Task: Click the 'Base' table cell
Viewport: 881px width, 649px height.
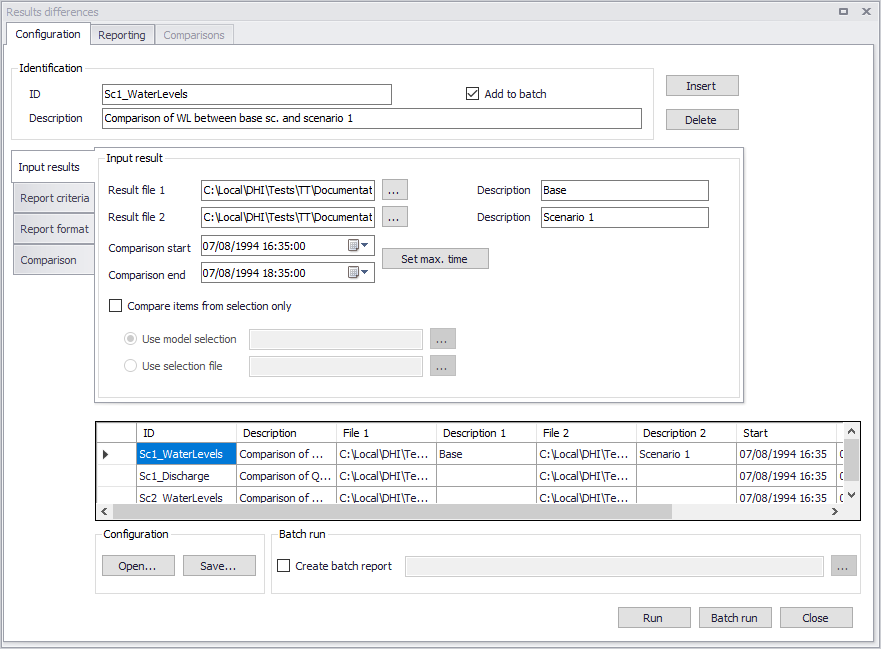Action: (x=486, y=454)
